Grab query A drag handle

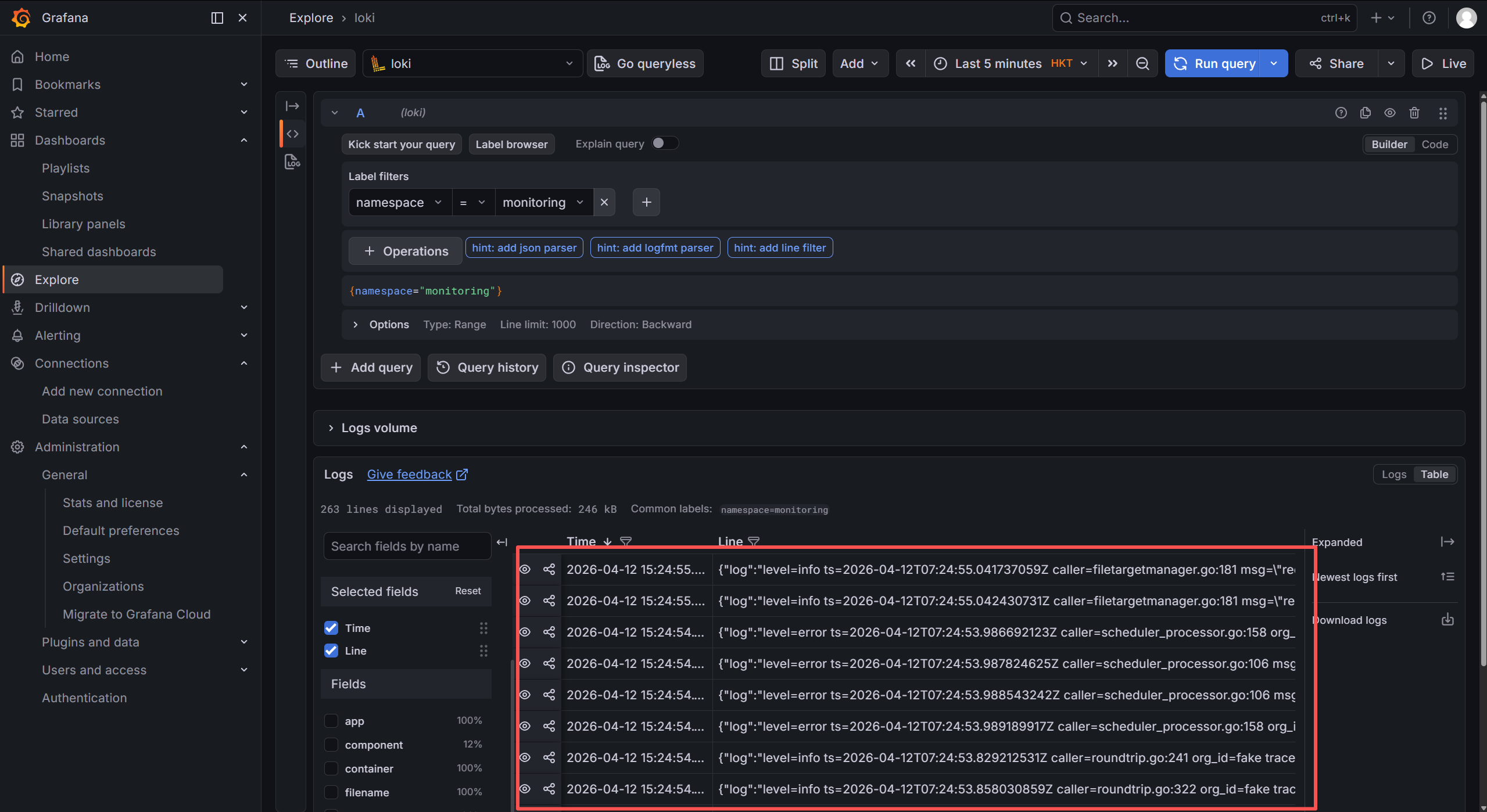click(x=1443, y=113)
